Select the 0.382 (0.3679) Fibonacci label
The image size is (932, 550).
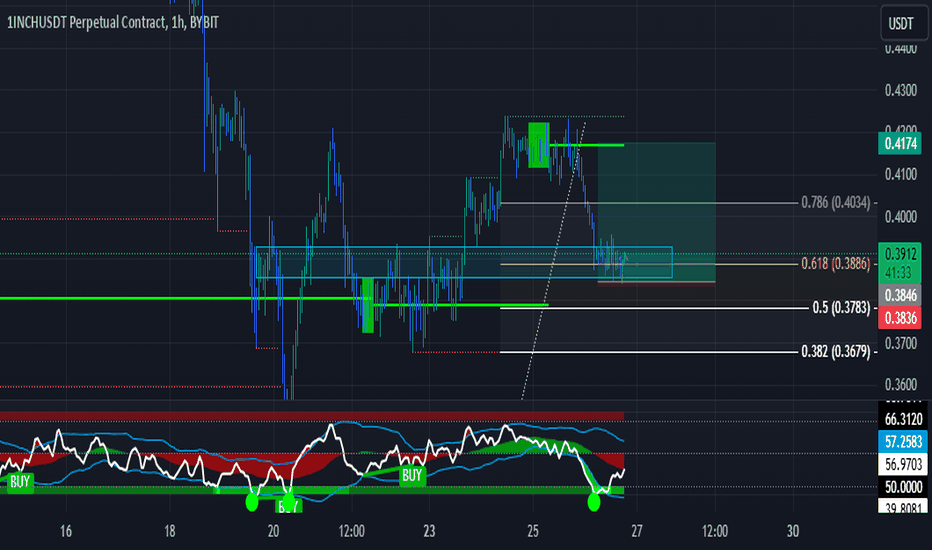[x=836, y=352]
